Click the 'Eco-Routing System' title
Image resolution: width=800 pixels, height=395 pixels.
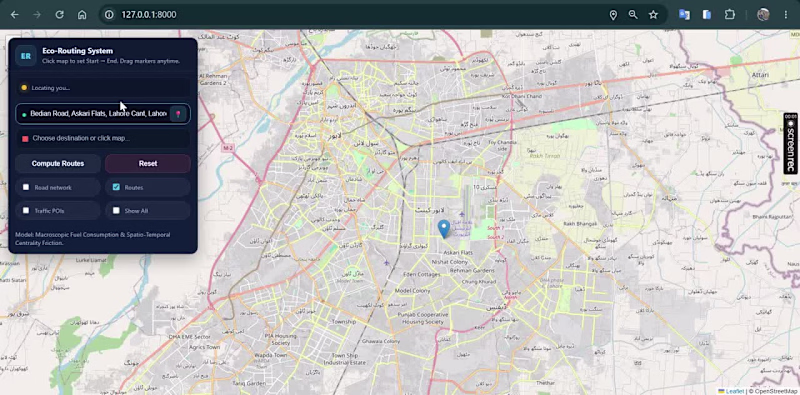click(x=78, y=51)
